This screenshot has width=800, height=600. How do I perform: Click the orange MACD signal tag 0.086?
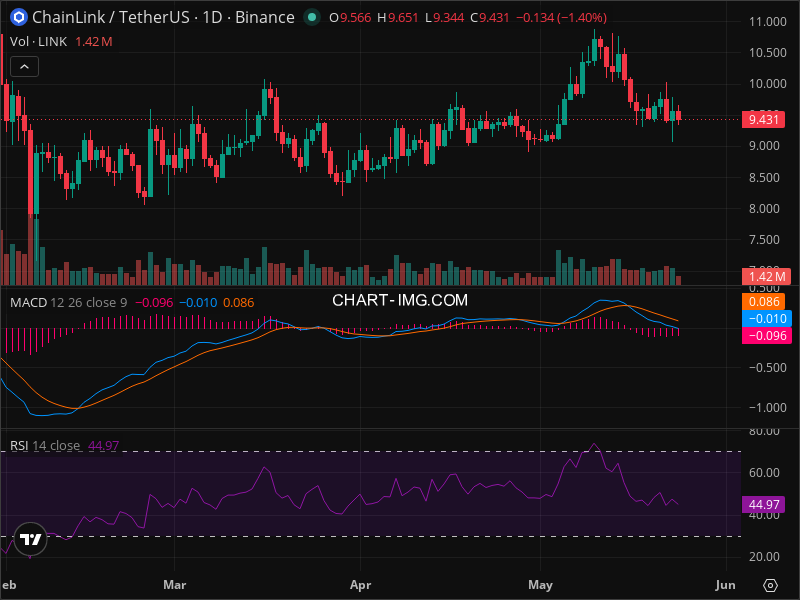(763, 302)
